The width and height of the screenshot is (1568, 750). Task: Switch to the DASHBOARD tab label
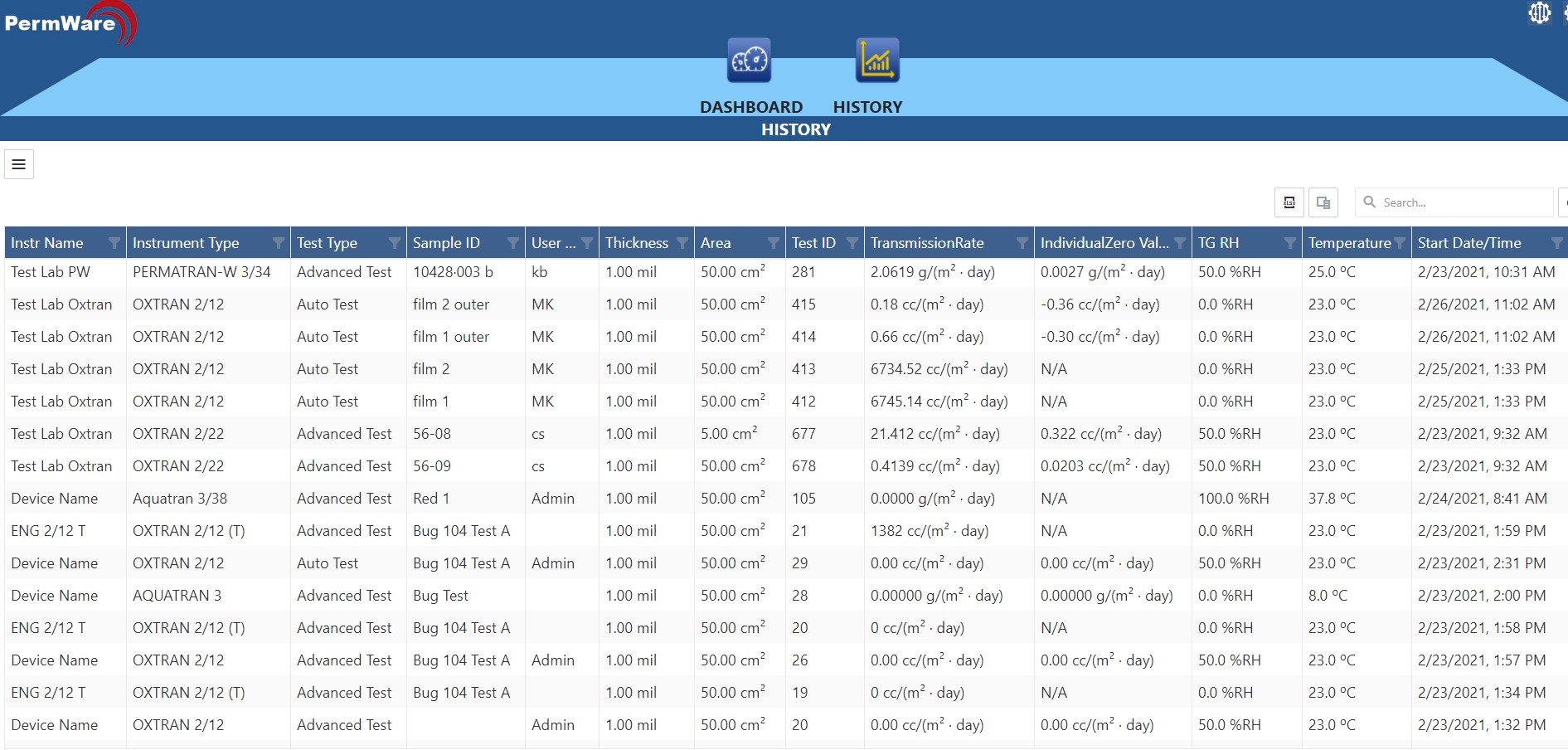(750, 107)
